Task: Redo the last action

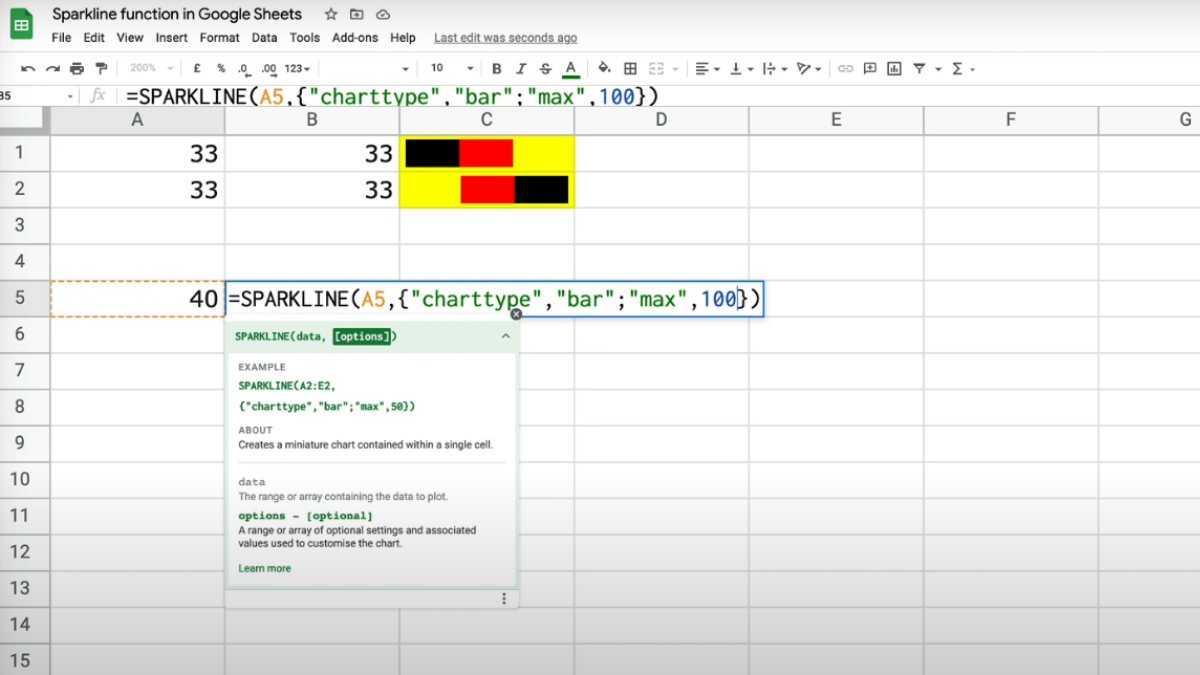Action: (53, 69)
